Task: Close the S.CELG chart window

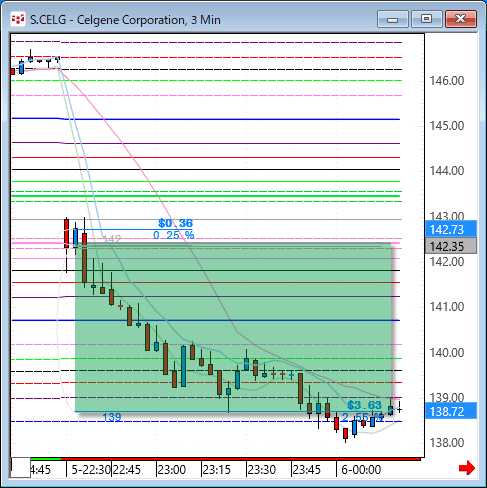Action: [461, 19]
